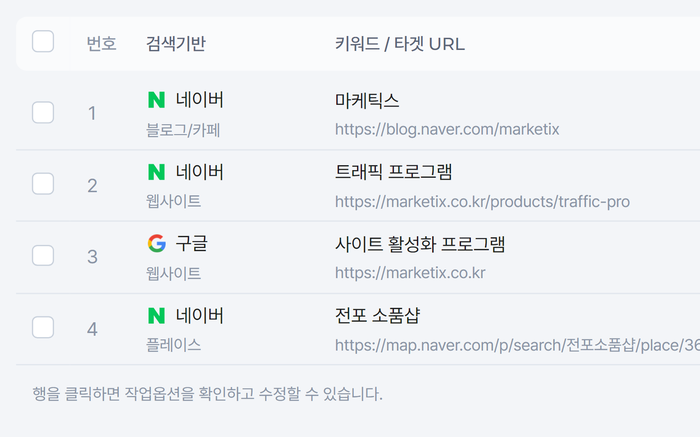The height and width of the screenshot is (437, 700).
Task: Click row number 3
Action: click(x=92, y=257)
